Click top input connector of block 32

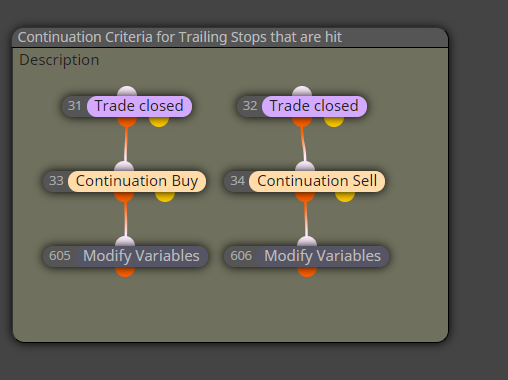coord(302,91)
